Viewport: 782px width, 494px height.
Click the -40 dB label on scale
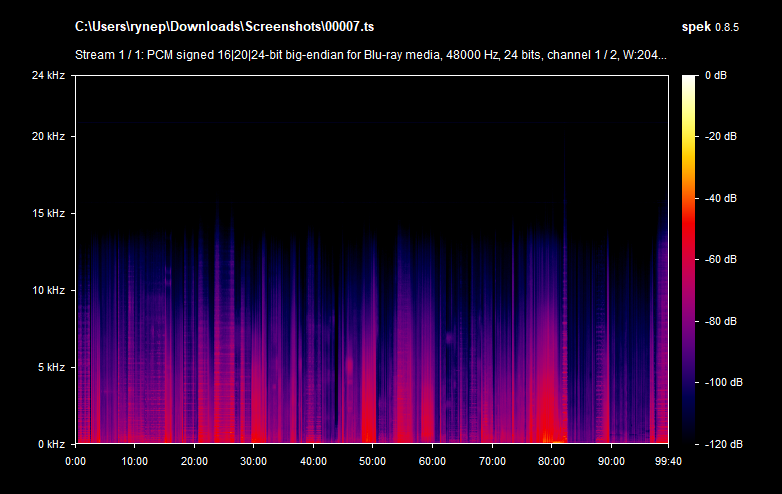pos(721,198)
